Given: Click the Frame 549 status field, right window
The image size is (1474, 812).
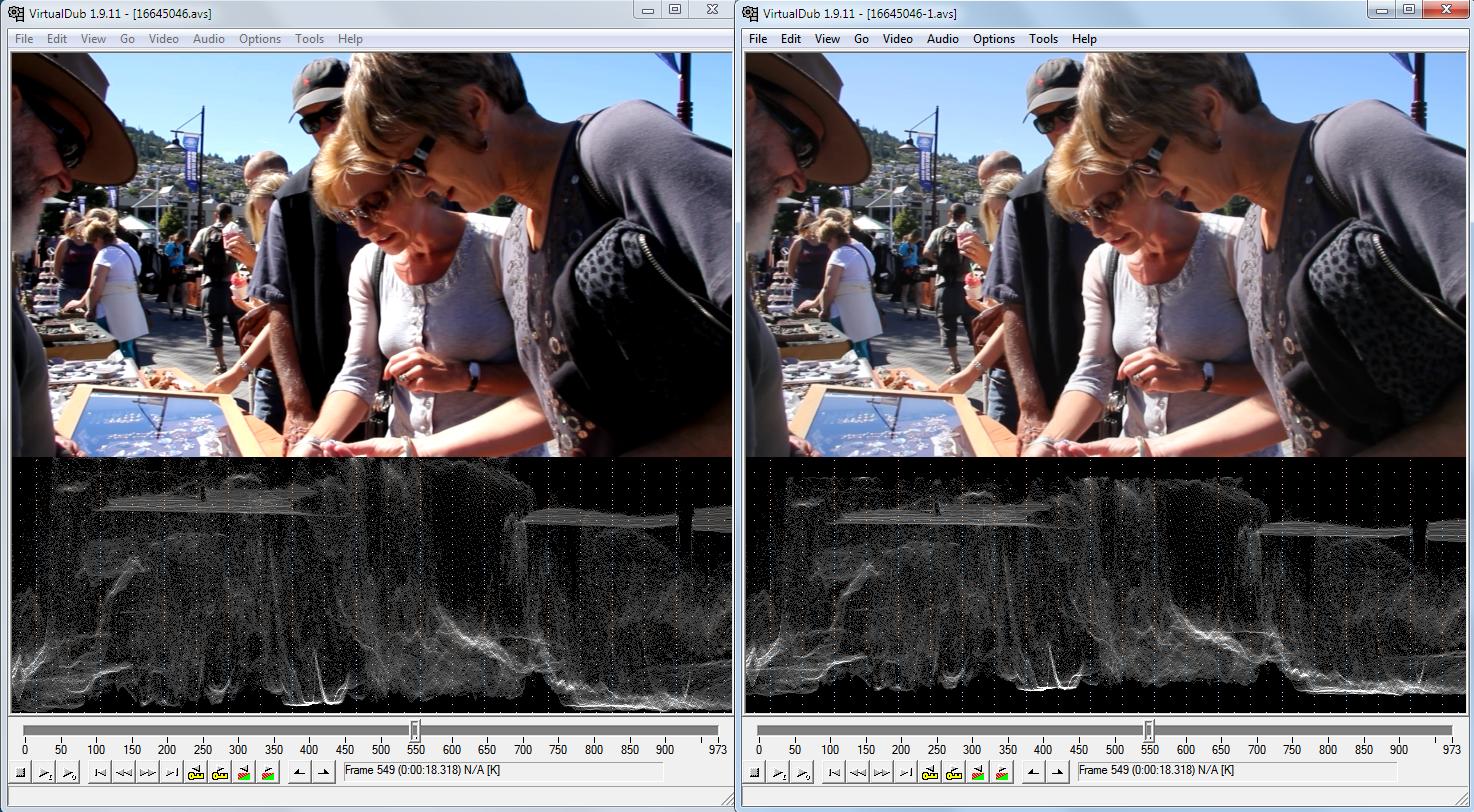Looking at the screenshot, I should [1236, 771].
